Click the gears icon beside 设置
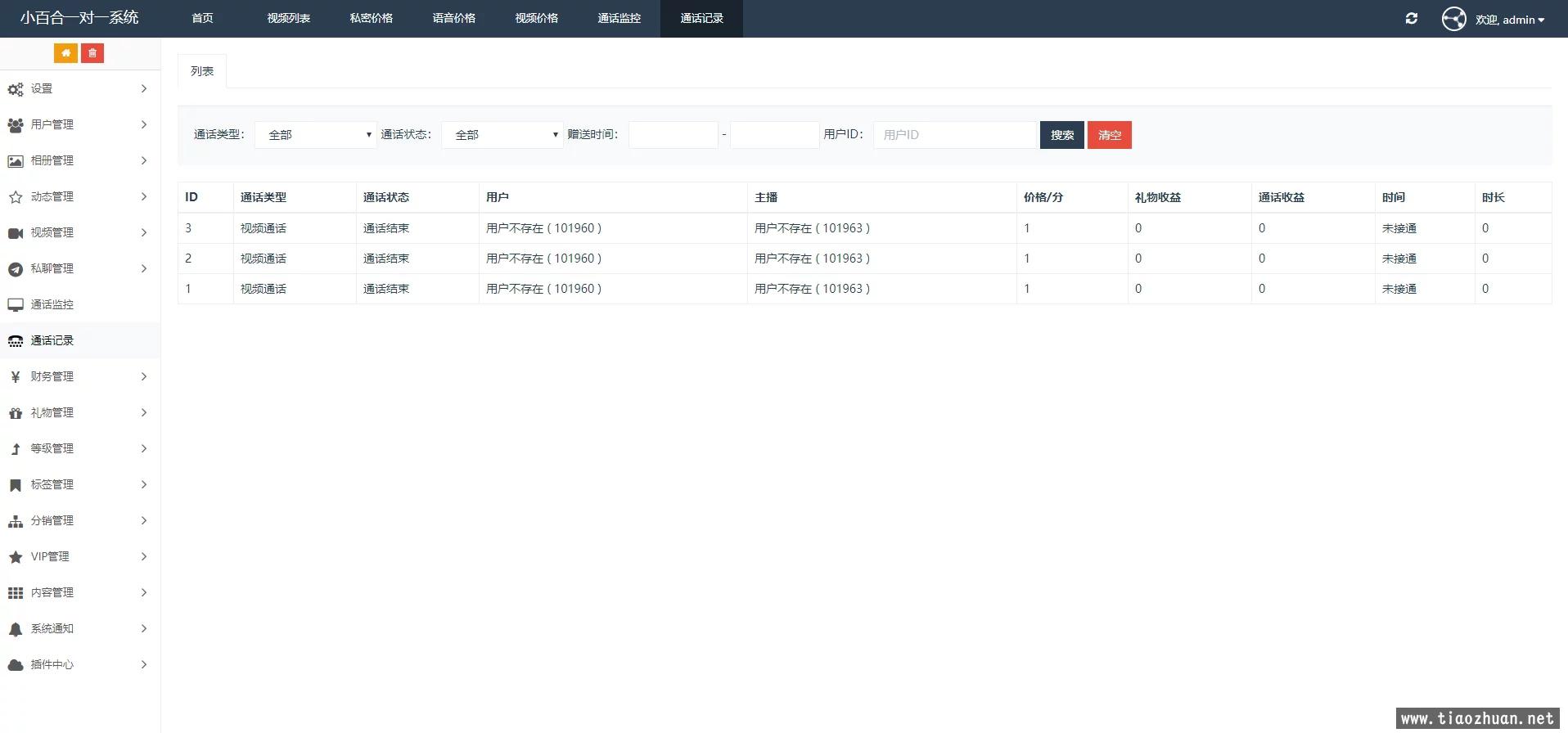The height and width of the screenshot is (733, 1568). coord(16,89)
